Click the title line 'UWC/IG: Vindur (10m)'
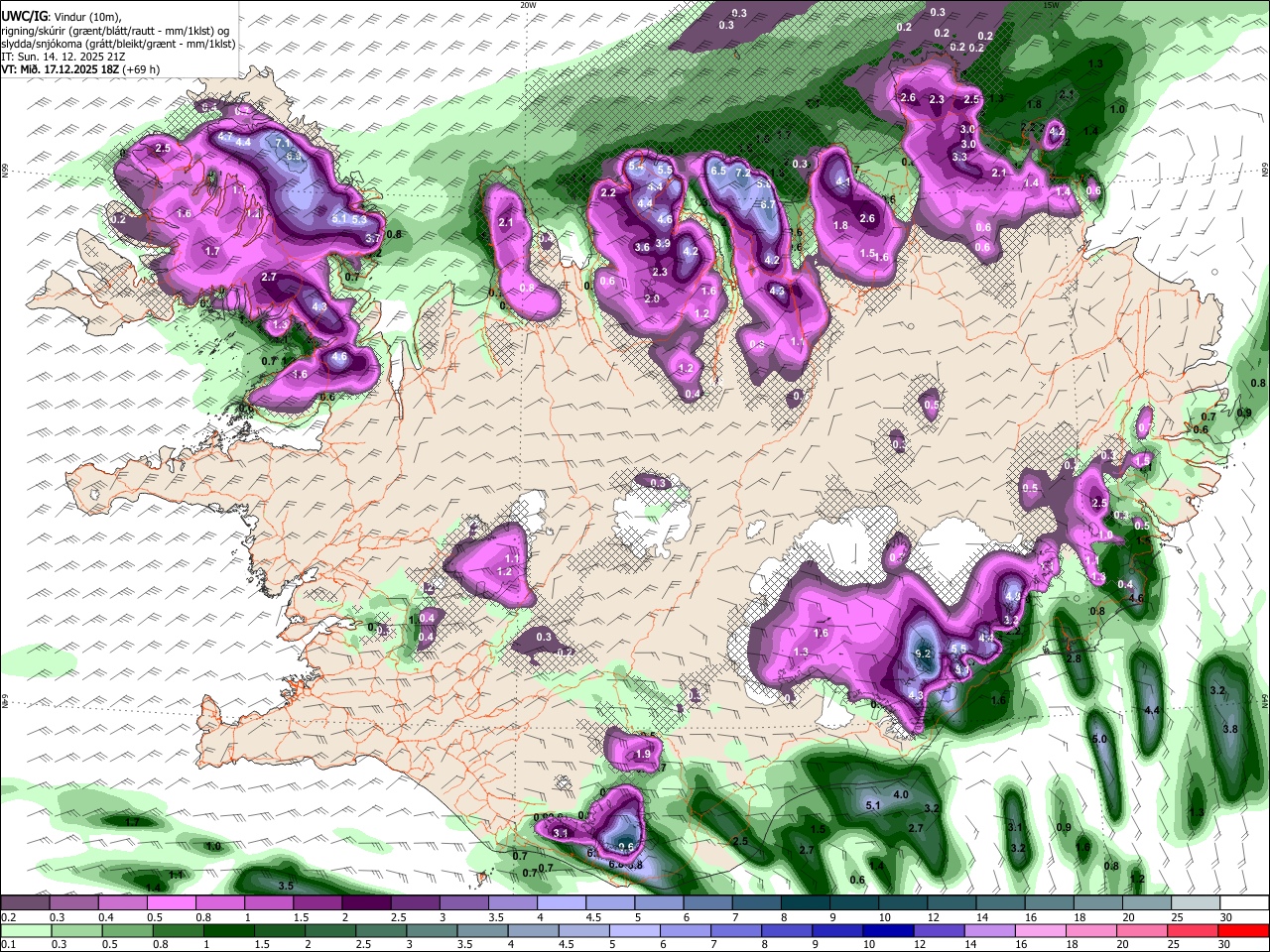This screenshot has height=952, width=1270. coord(61,17)
